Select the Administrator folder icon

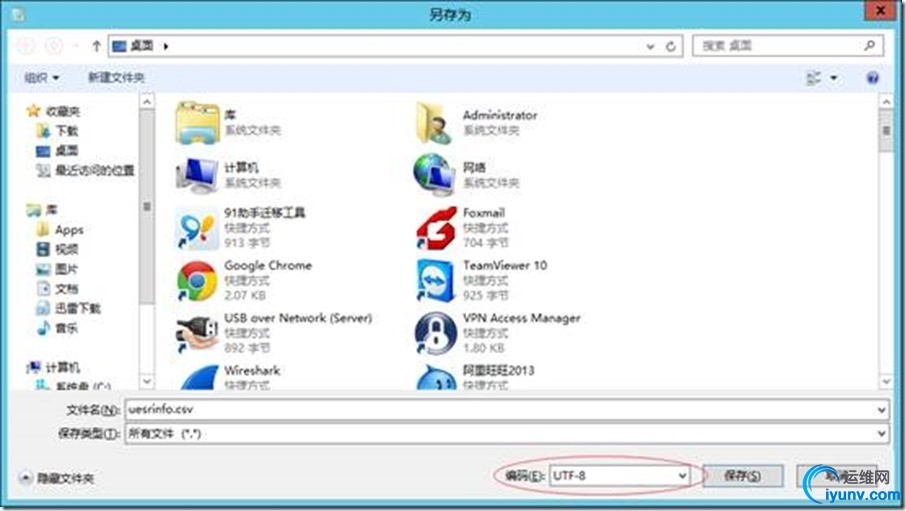[434, 123]
